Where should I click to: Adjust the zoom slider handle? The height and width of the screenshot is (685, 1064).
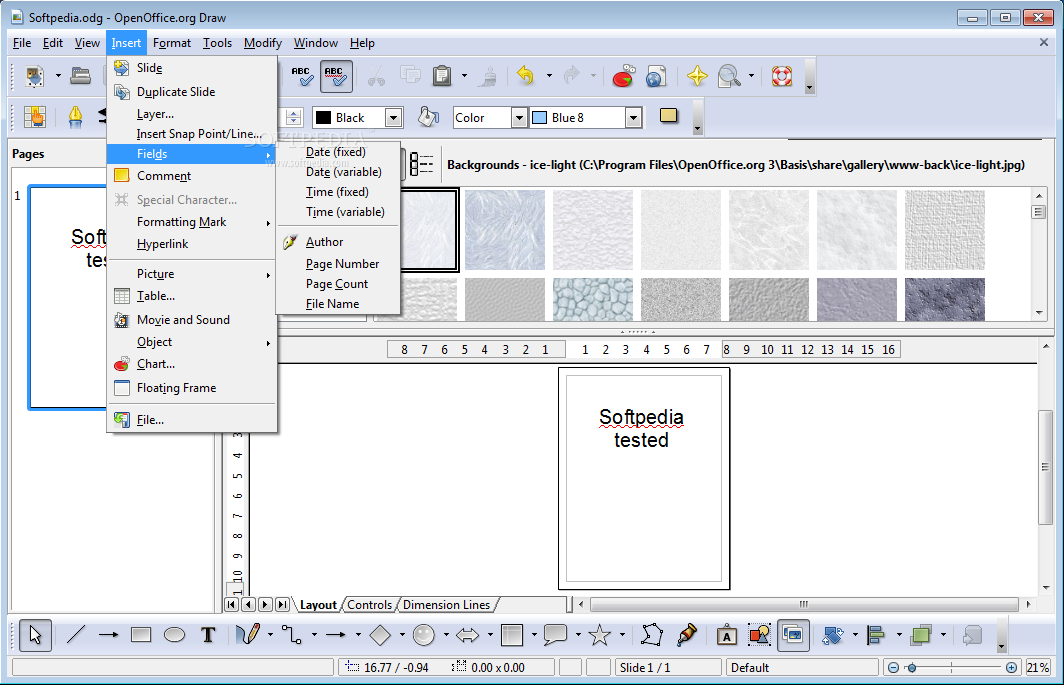tap(911, 668)
